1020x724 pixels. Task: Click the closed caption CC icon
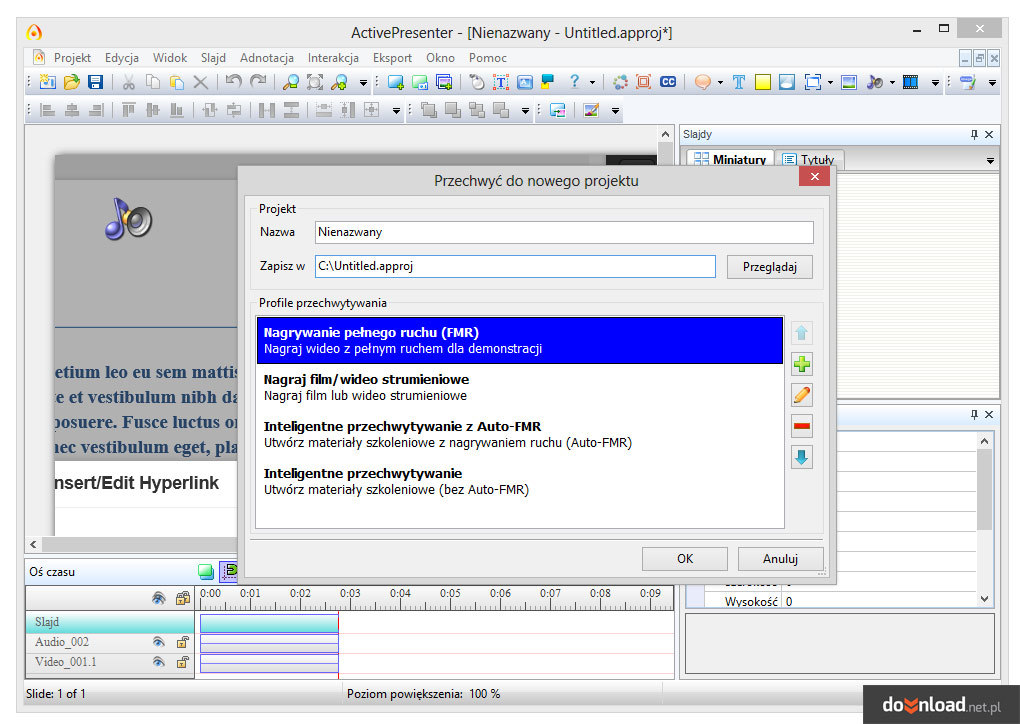tap(668, 82)
